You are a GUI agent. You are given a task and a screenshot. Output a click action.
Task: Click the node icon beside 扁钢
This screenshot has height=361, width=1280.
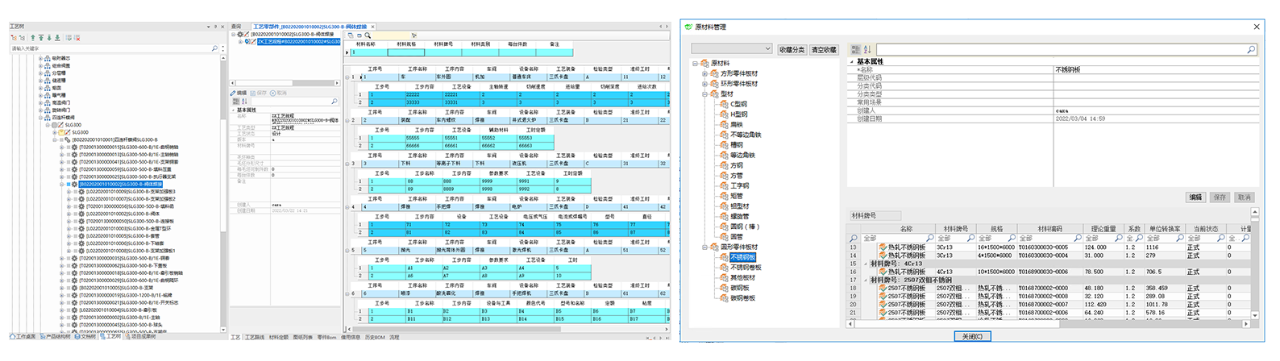[x=725, y=124]
